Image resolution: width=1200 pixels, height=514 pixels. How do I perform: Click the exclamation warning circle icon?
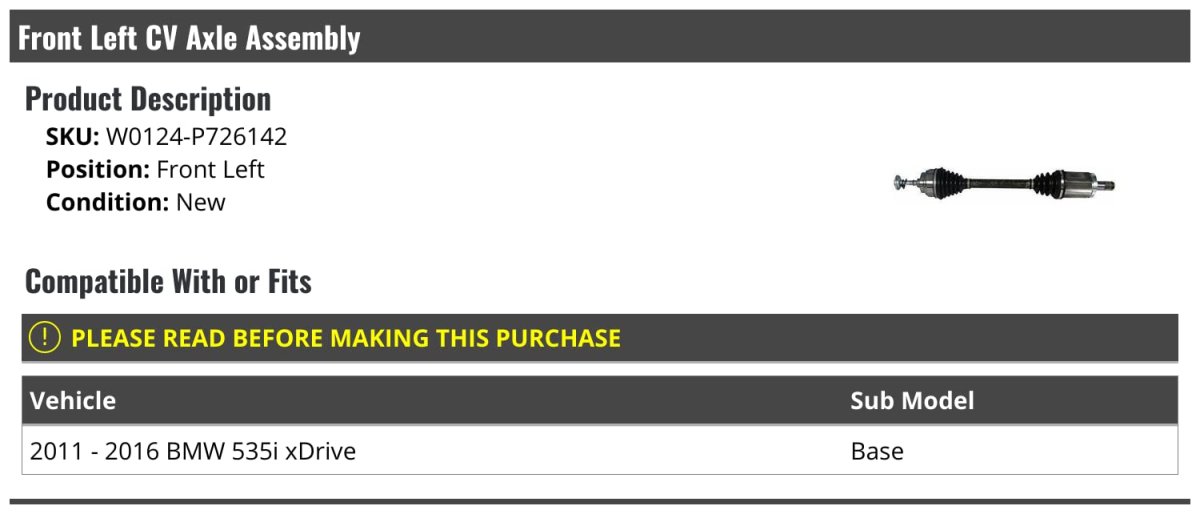pos(45,338)
